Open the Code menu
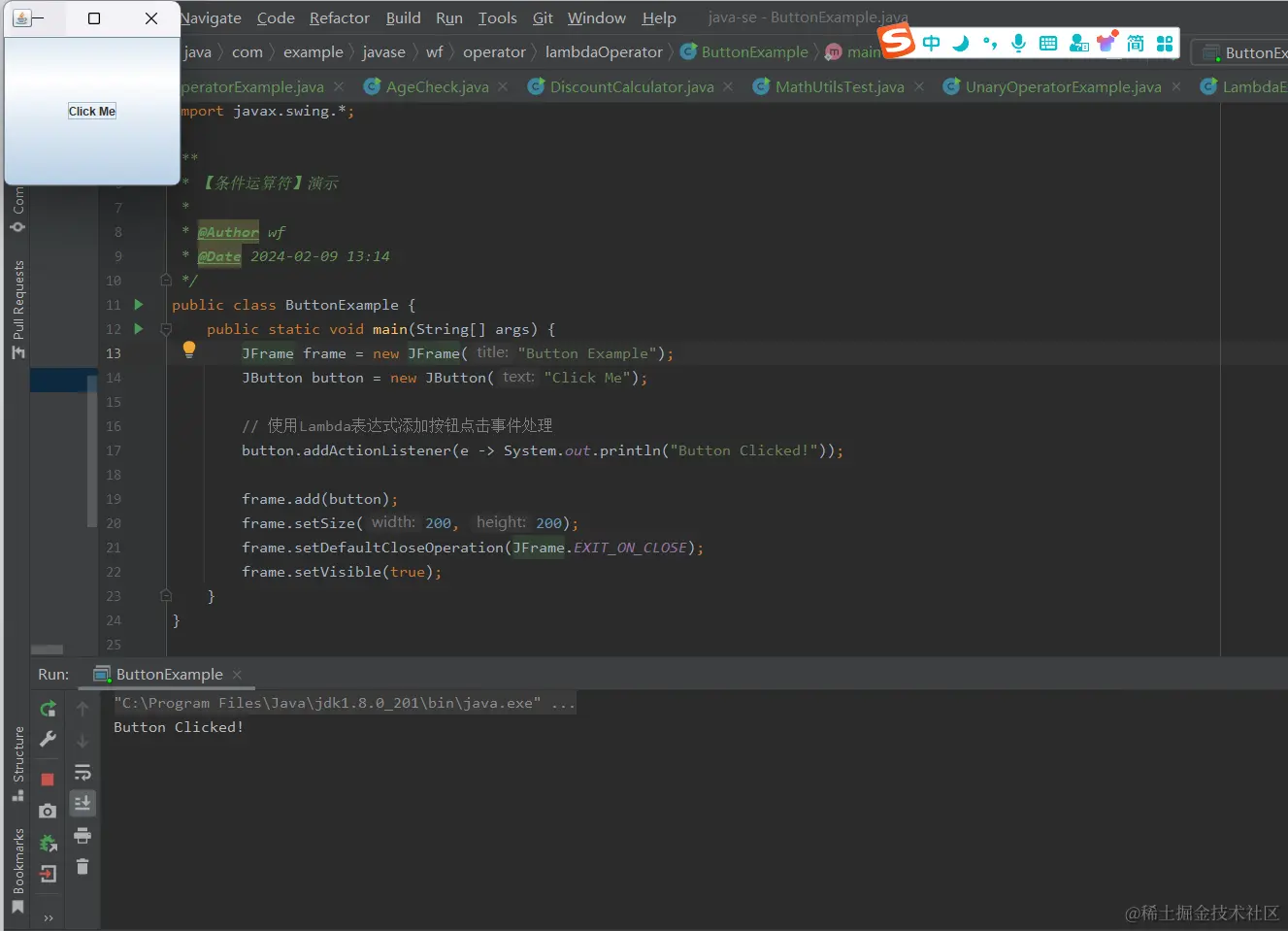This screenshot has height=931, width=1288. (276, 18)
